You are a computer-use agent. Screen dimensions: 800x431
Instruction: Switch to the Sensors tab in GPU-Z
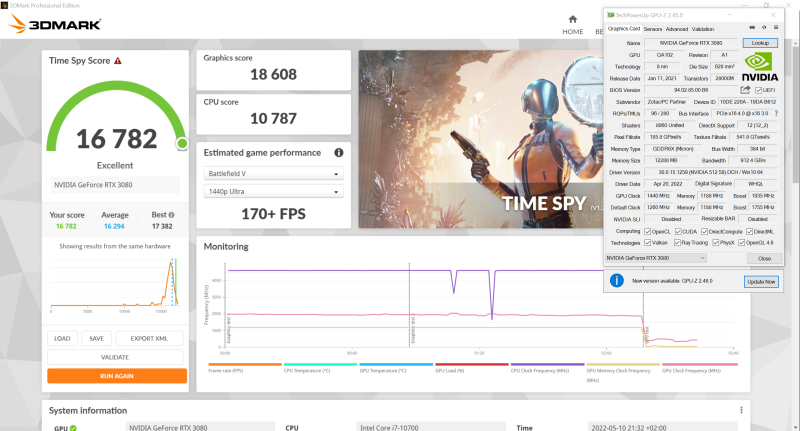pos(652,29)
